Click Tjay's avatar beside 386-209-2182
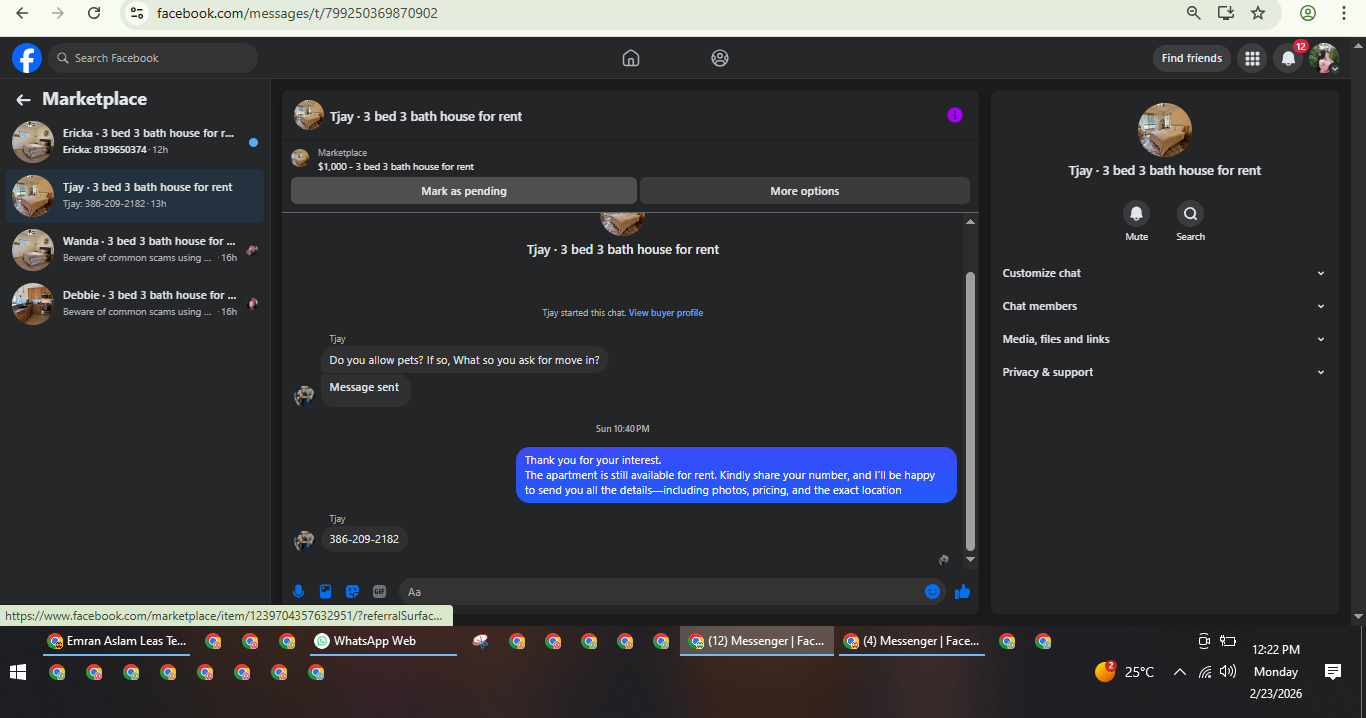 click(304, 540)
